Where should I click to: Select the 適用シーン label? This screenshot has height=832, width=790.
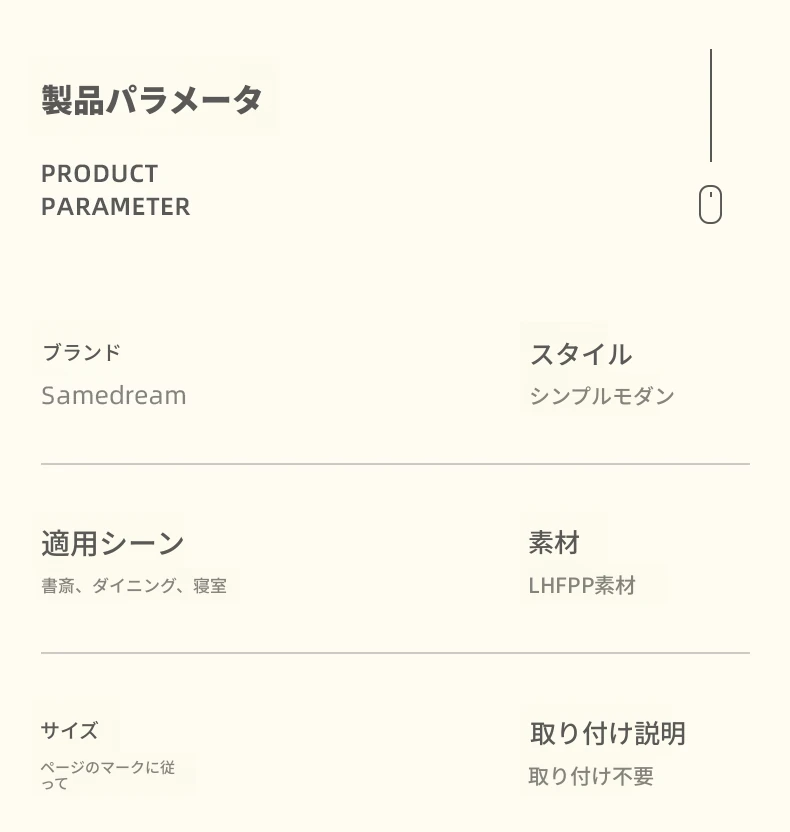tap(112, 543)
